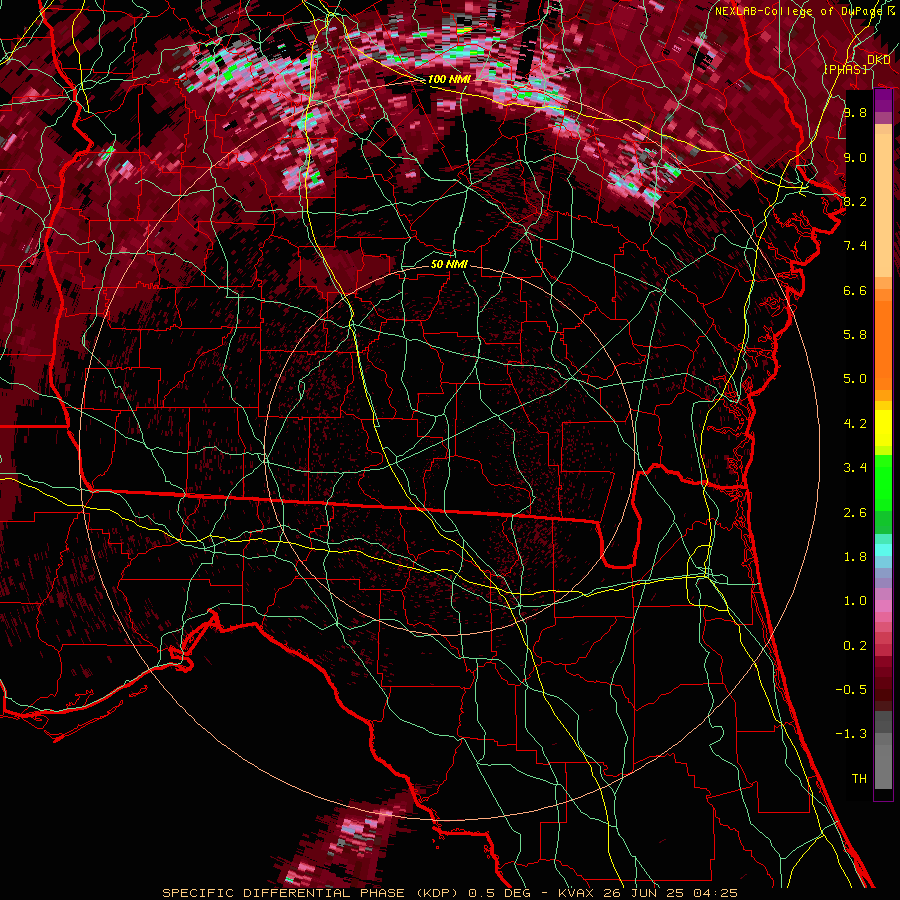Click the 5.0 value on the KDP scale
This screenshot has width=900, height=900.
(x=855, y=379)
